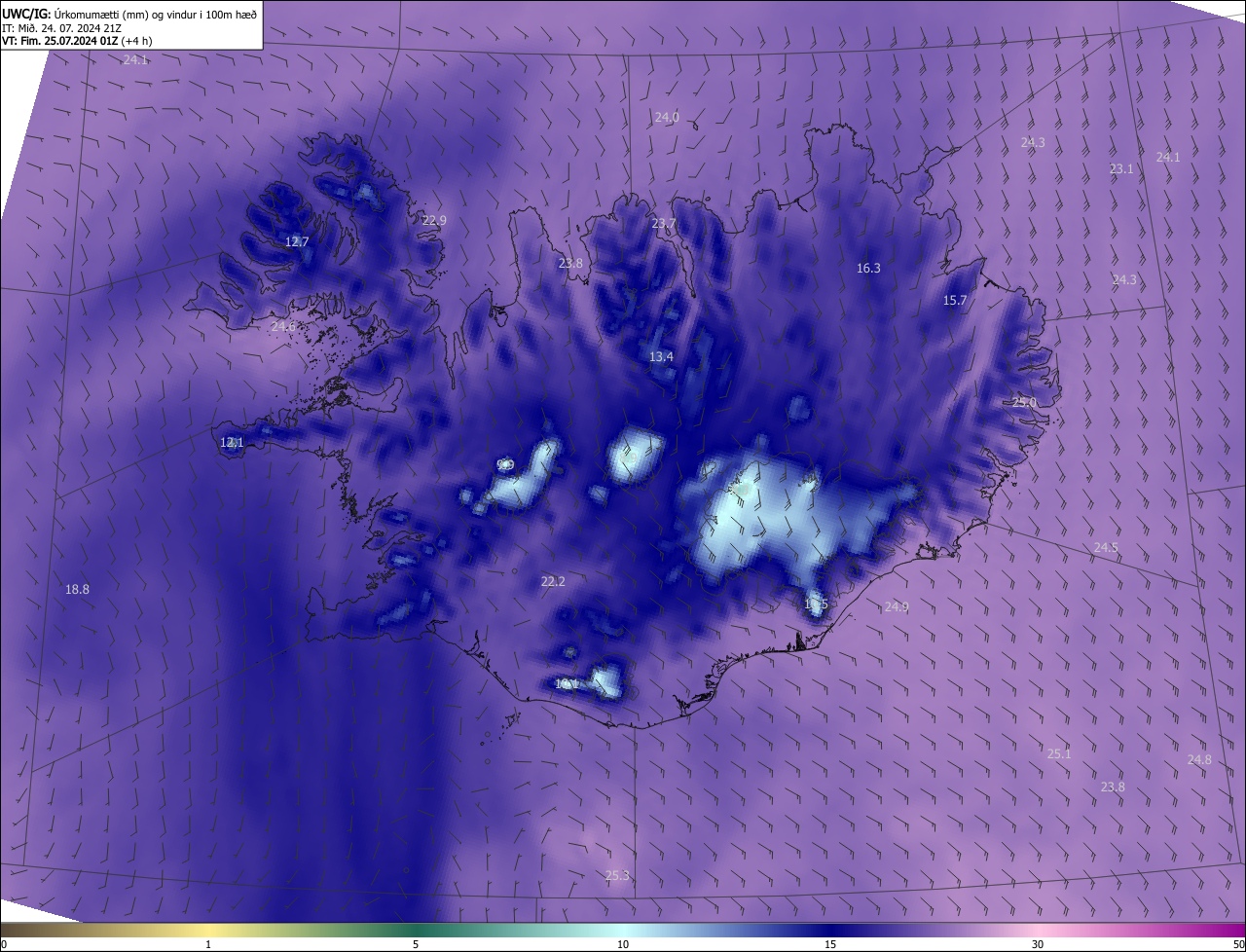This screenshot has height=952, width=1246.
Task: Select the map value label 24.9
Action: [x=897, y=606]
